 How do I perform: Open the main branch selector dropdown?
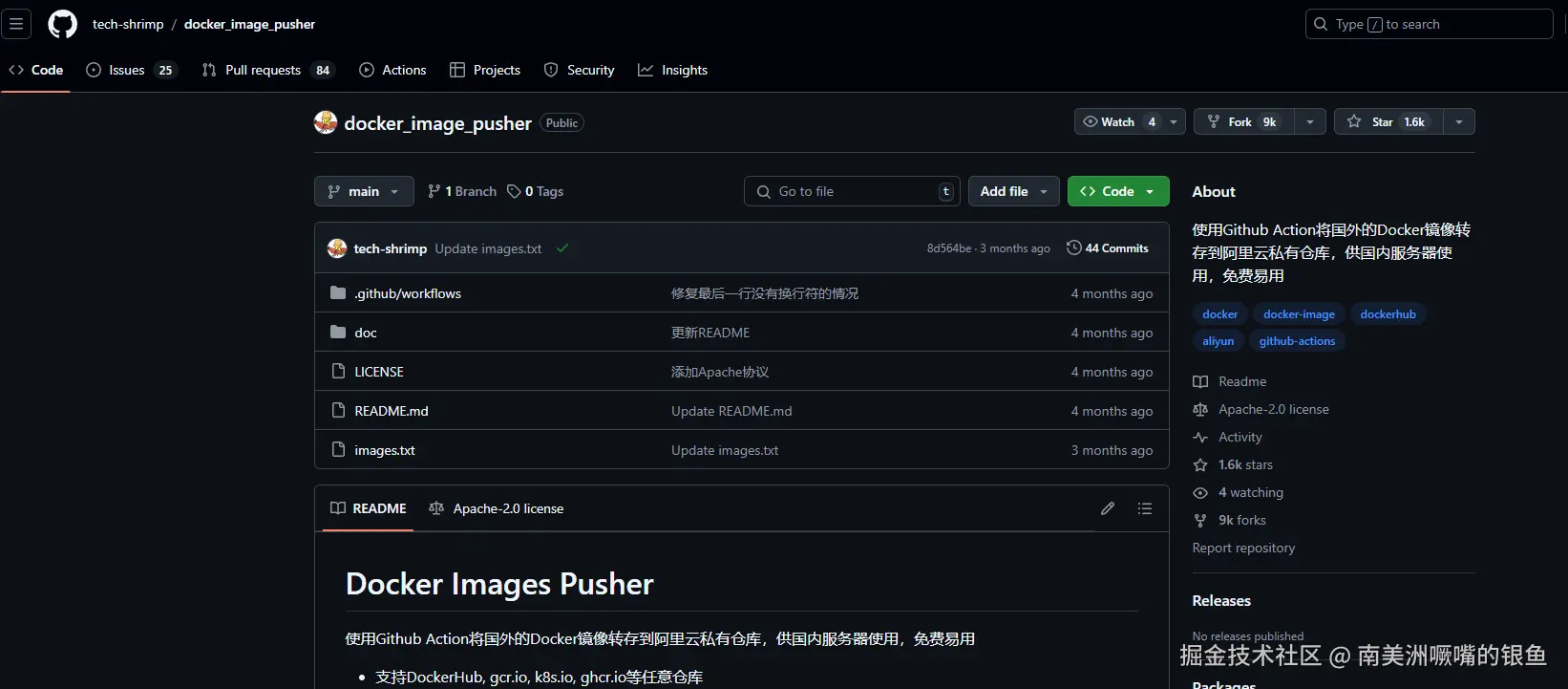point(364,191)
